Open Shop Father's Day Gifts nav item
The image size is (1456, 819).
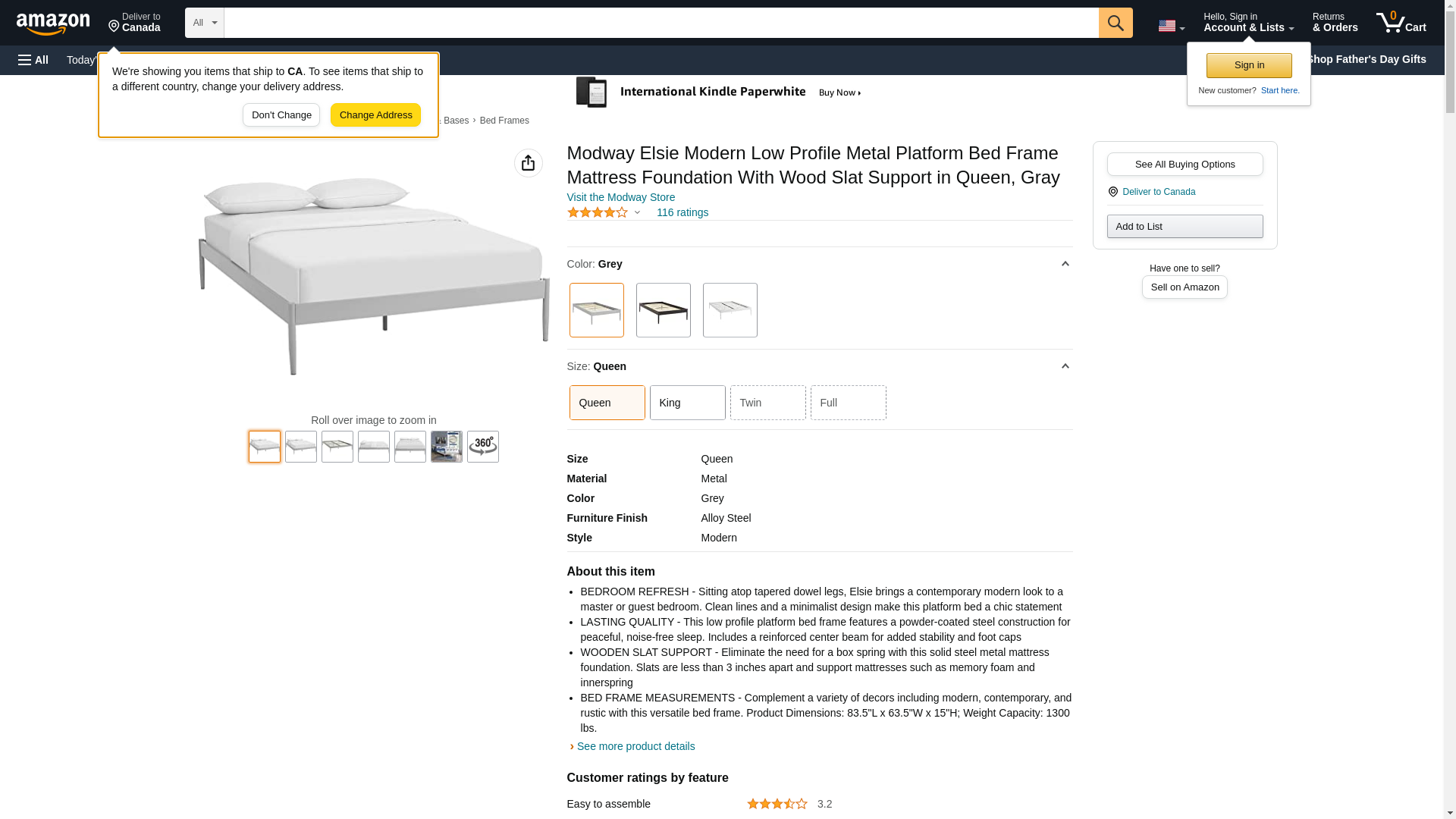pyautogui.click(x=1366, y=59)
